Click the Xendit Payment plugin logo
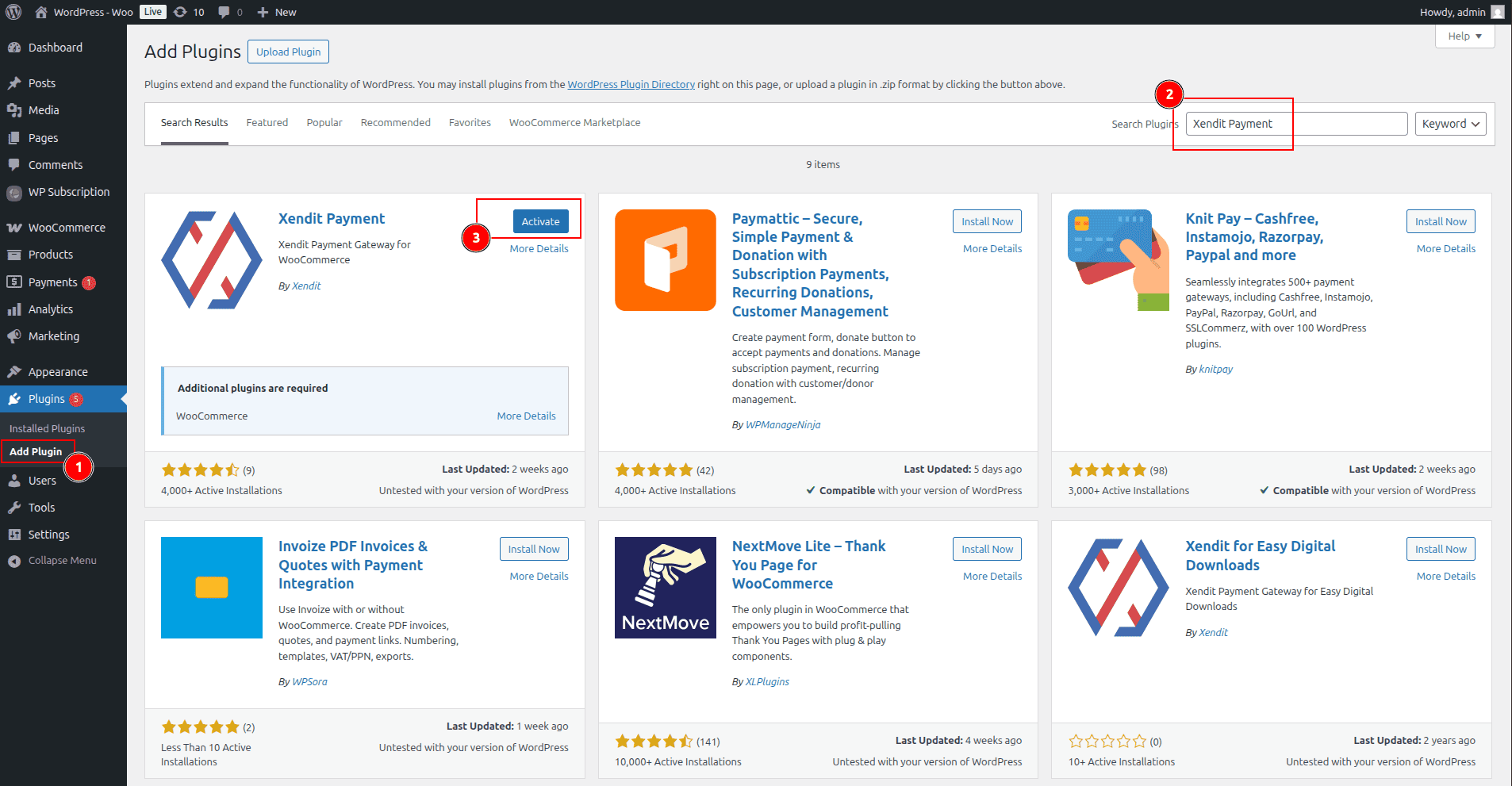 (212, 260)
